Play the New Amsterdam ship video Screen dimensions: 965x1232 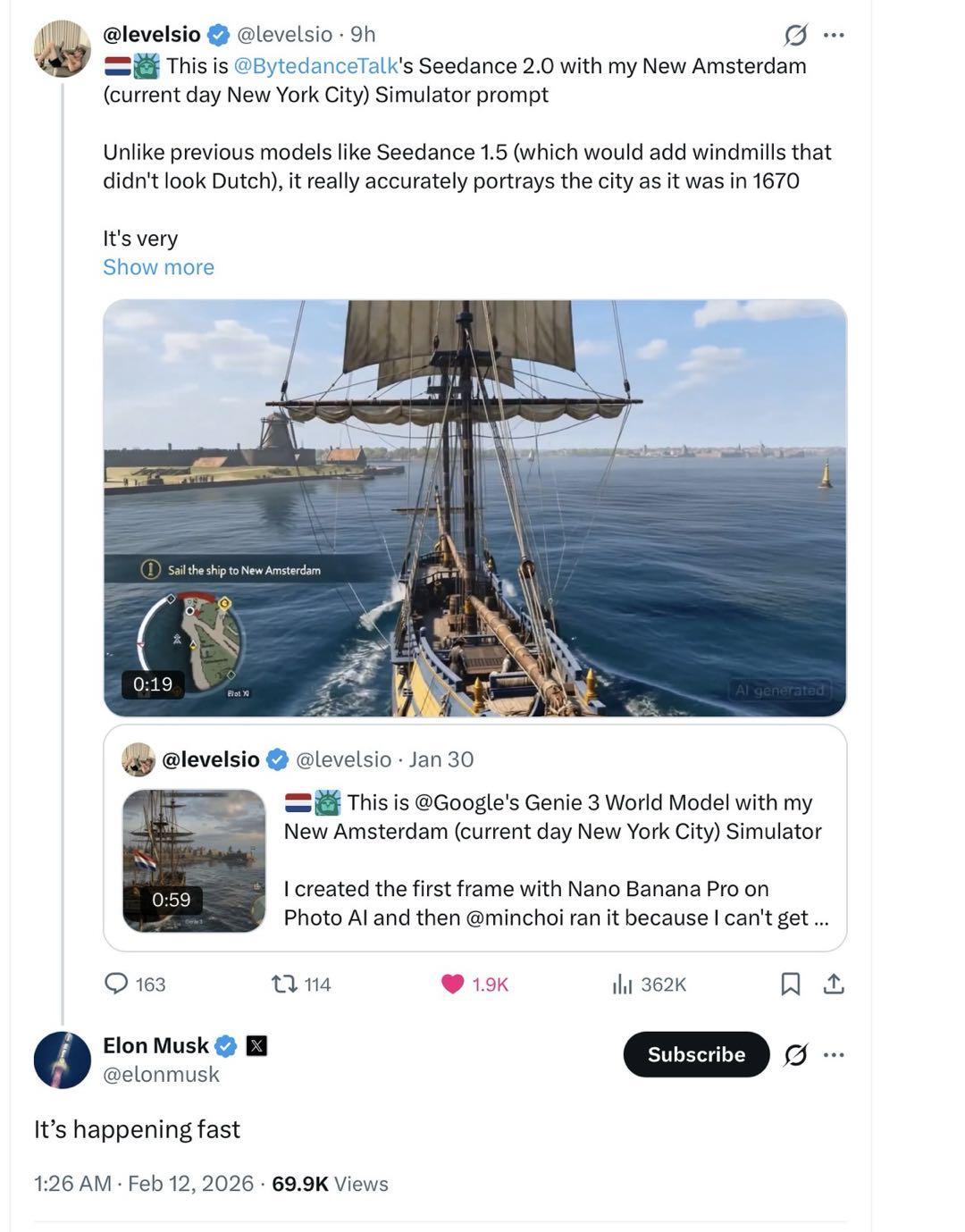point(474,507)
